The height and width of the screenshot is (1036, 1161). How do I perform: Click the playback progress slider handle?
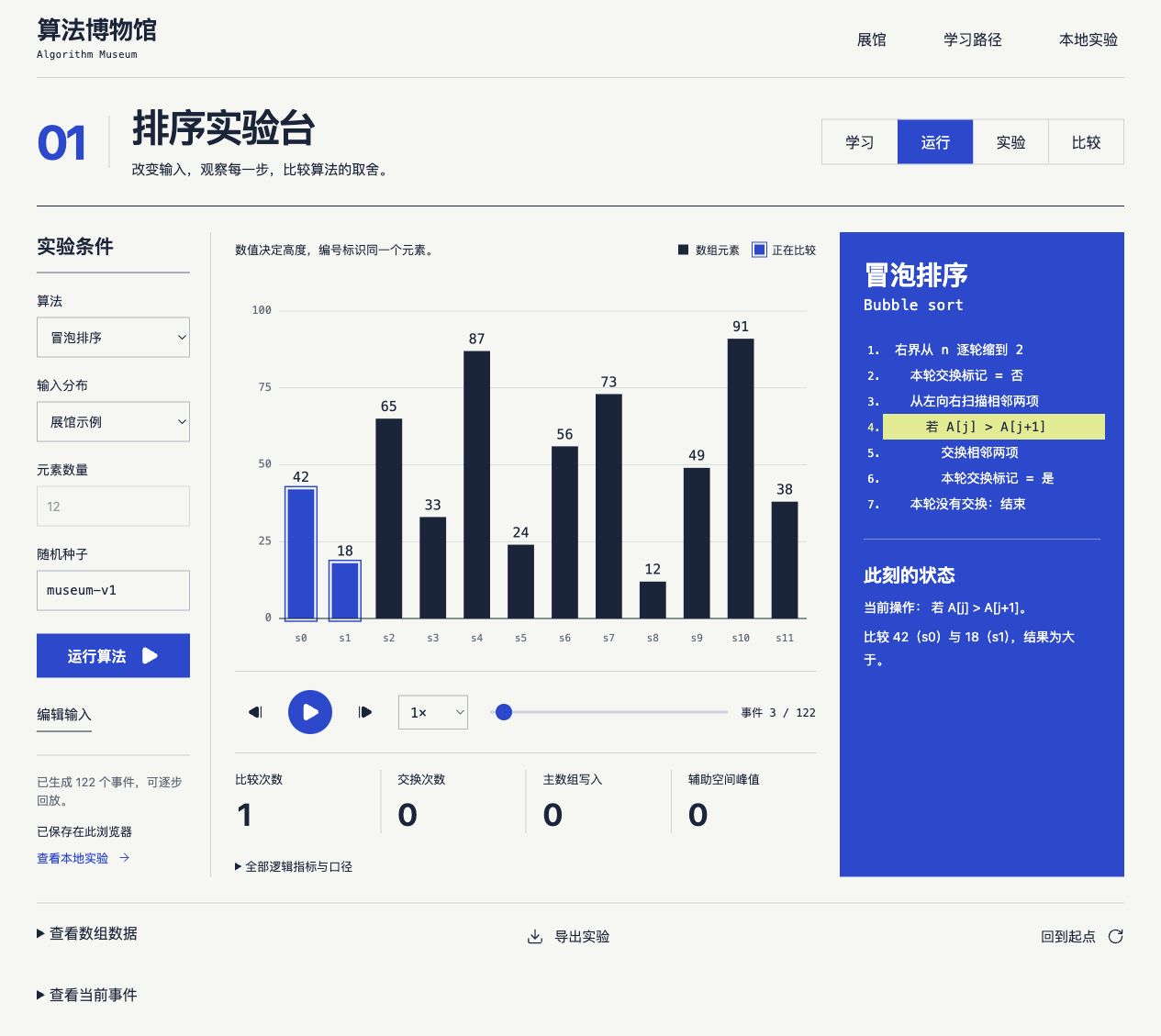(x=504, y=712)
